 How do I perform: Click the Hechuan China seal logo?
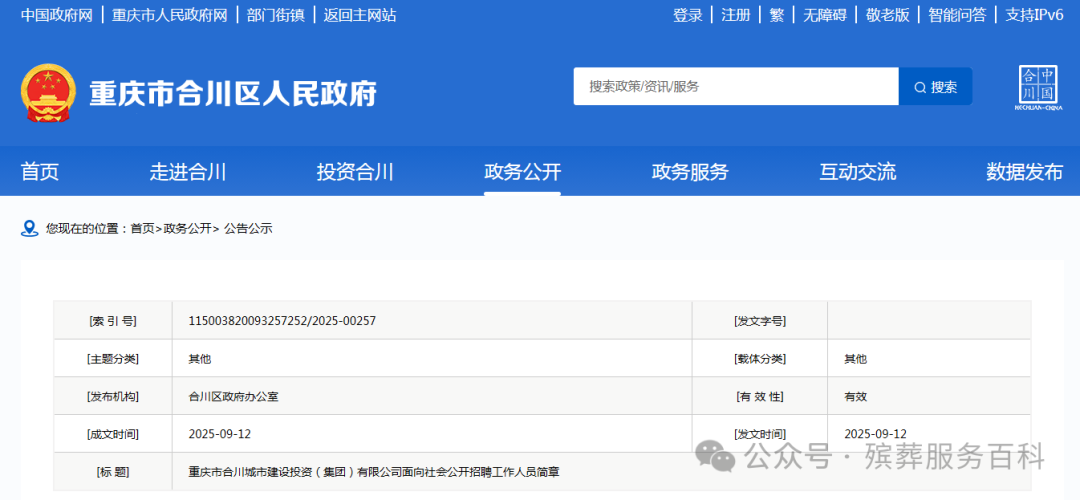(x=1037, y=88)
